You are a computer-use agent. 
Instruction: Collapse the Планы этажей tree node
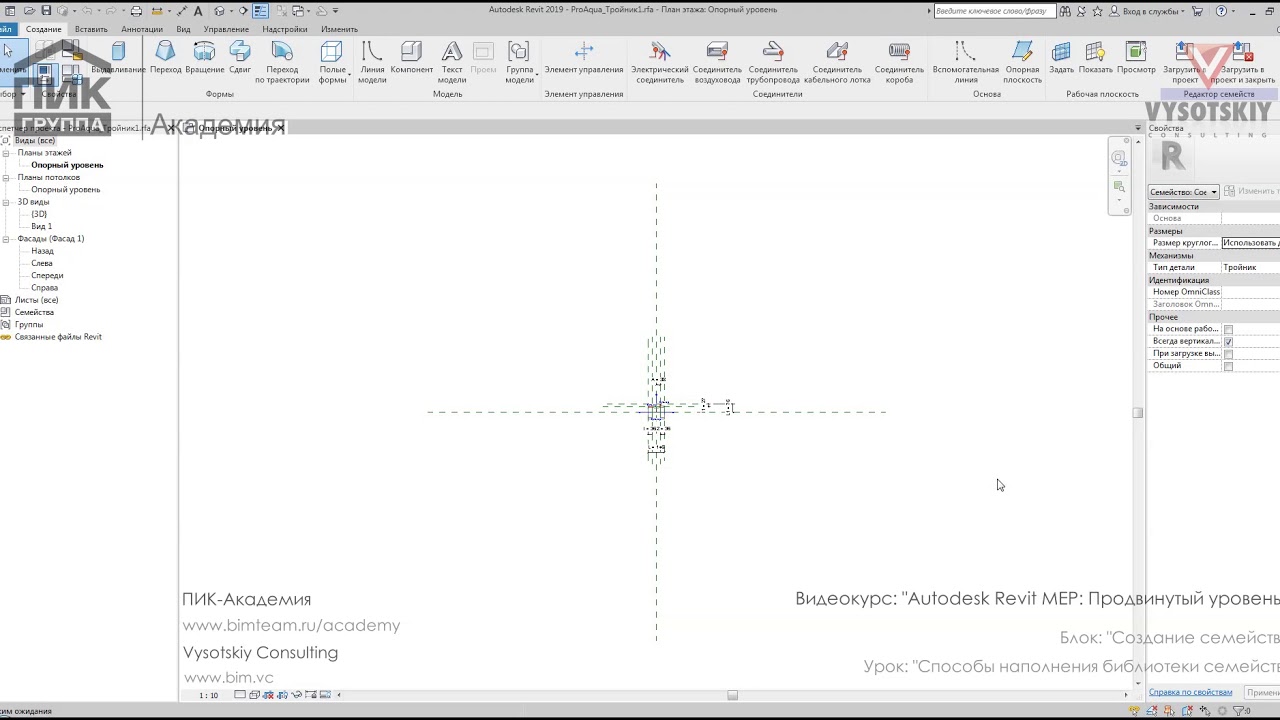pyautogui.click(x=7, y=153)
